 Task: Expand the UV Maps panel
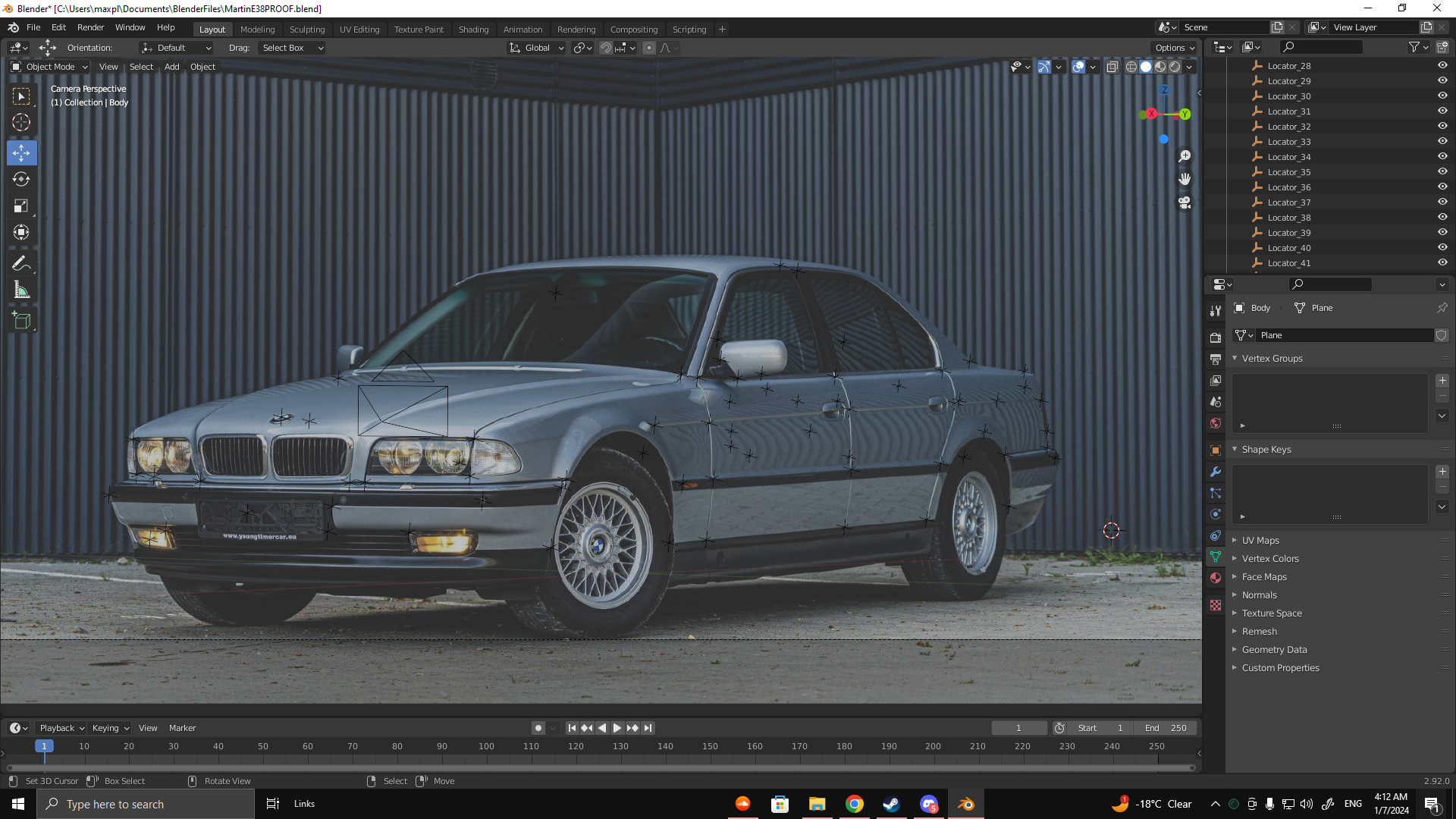coord(1260,541)
